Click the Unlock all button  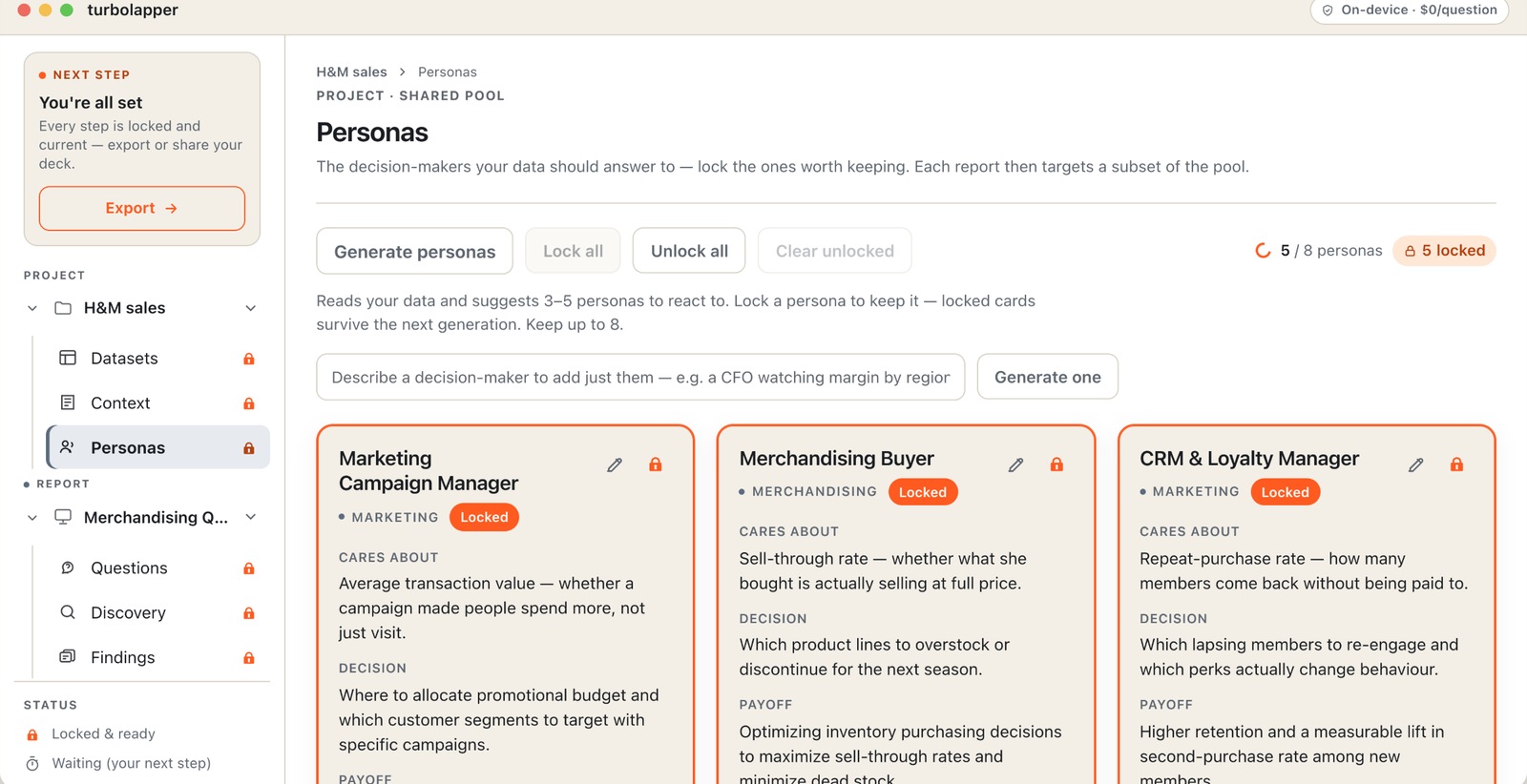coord(689,251)
